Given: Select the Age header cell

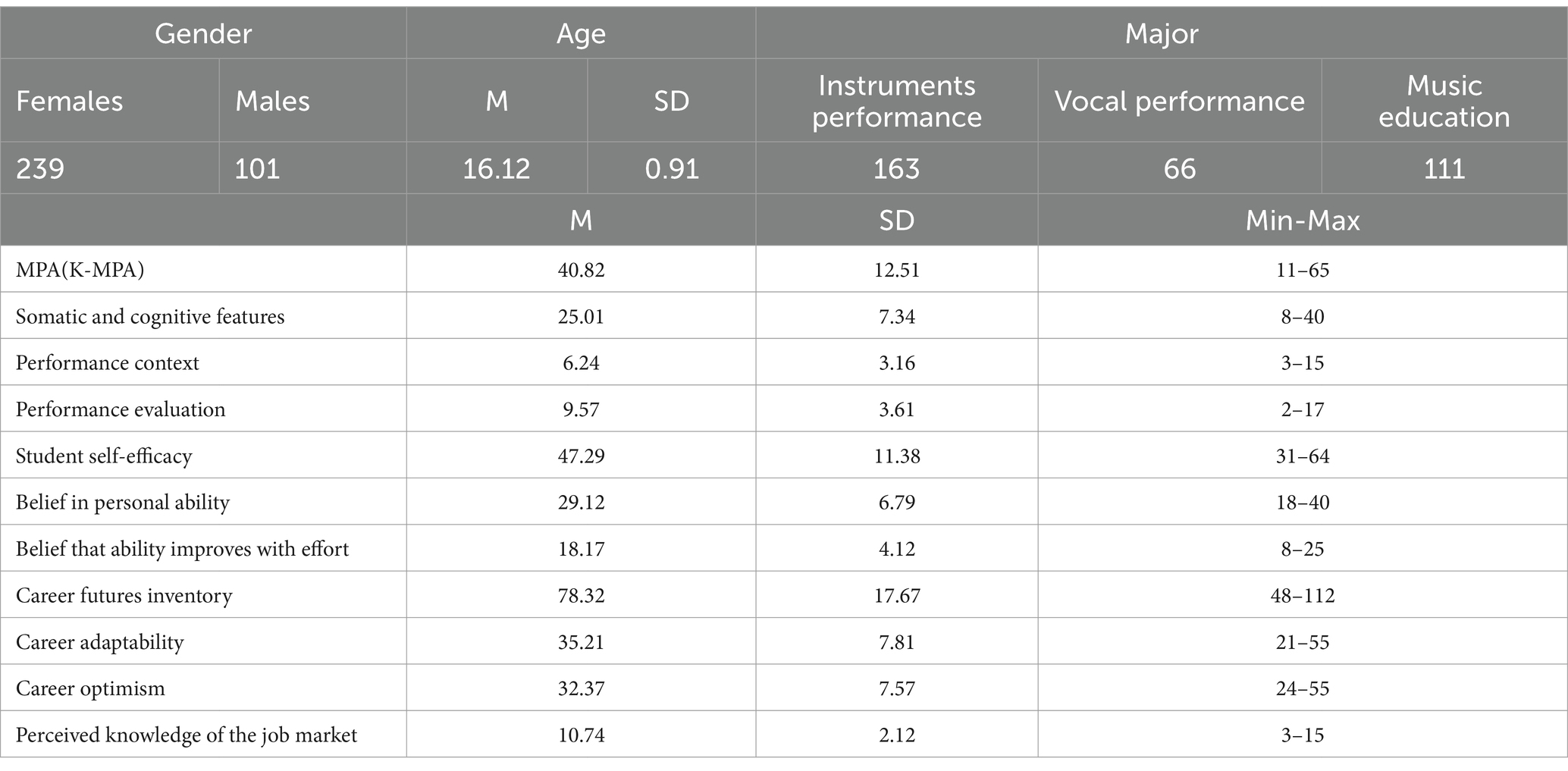Looking at the screenshot, I should click(581, 33).
